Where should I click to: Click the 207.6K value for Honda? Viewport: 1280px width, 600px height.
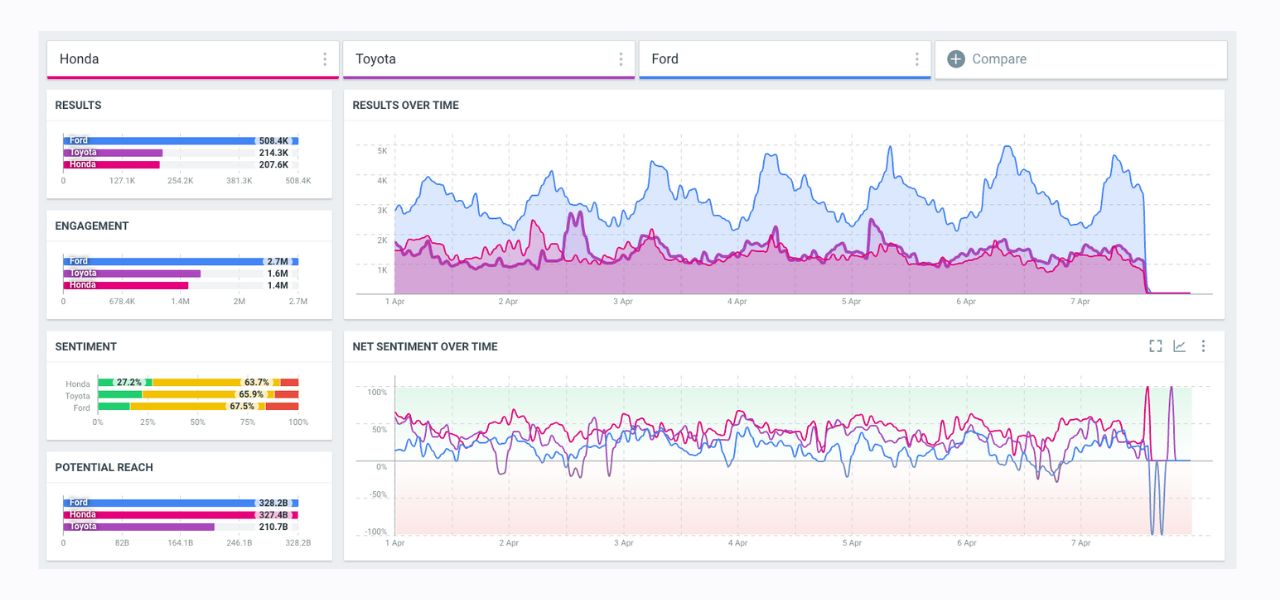click(x=273, y=164)
